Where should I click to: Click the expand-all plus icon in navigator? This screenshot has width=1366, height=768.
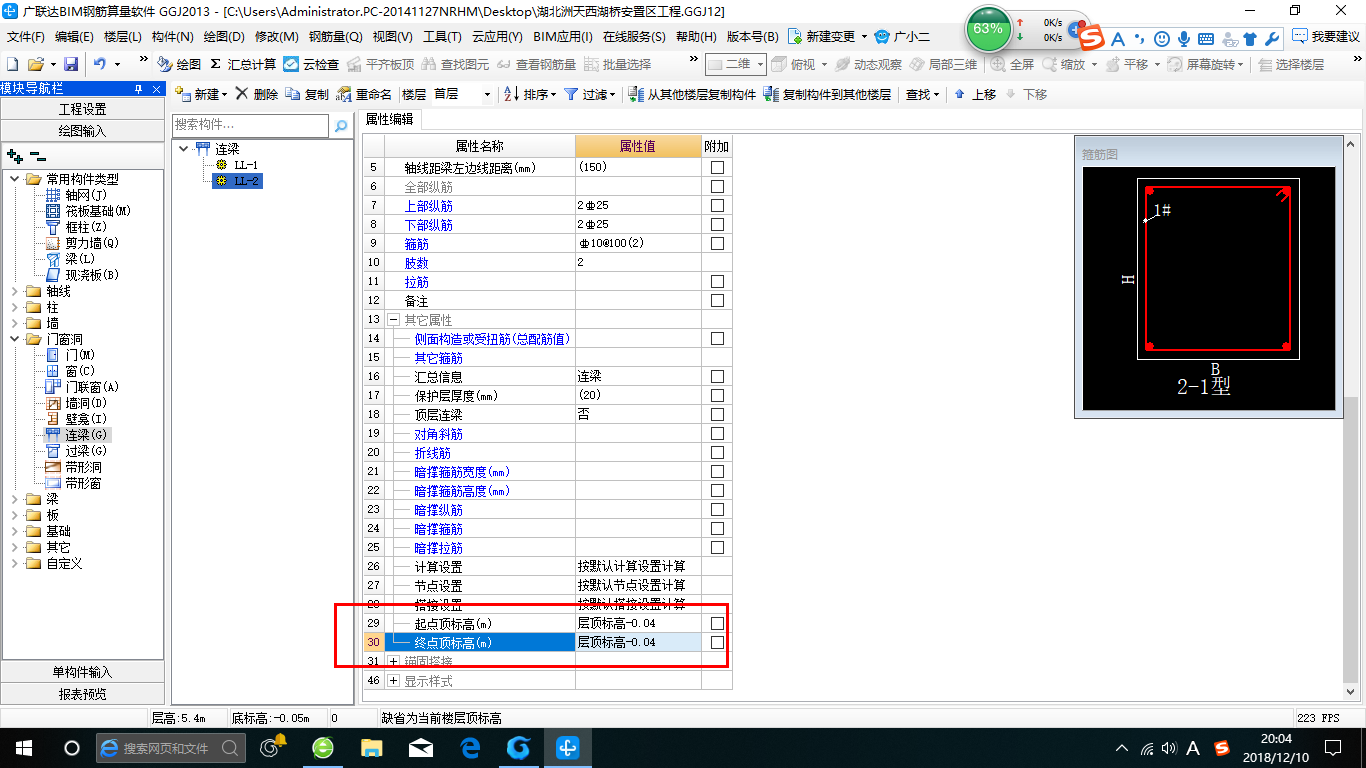tap(14, 156)
